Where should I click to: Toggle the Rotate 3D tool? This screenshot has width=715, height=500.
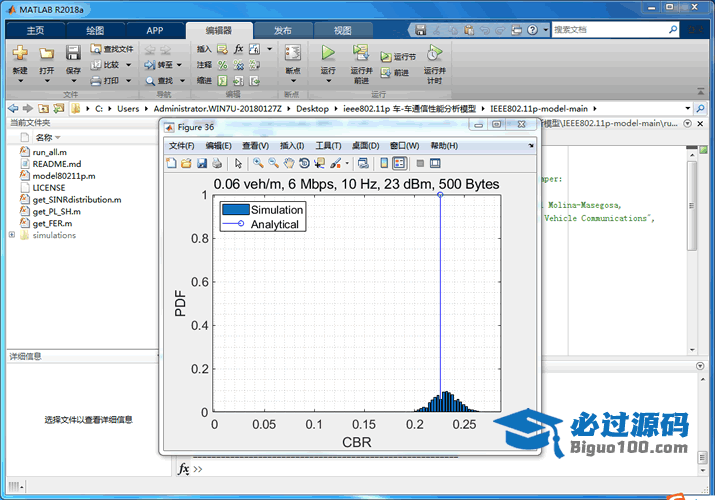(x=304, y=163)
